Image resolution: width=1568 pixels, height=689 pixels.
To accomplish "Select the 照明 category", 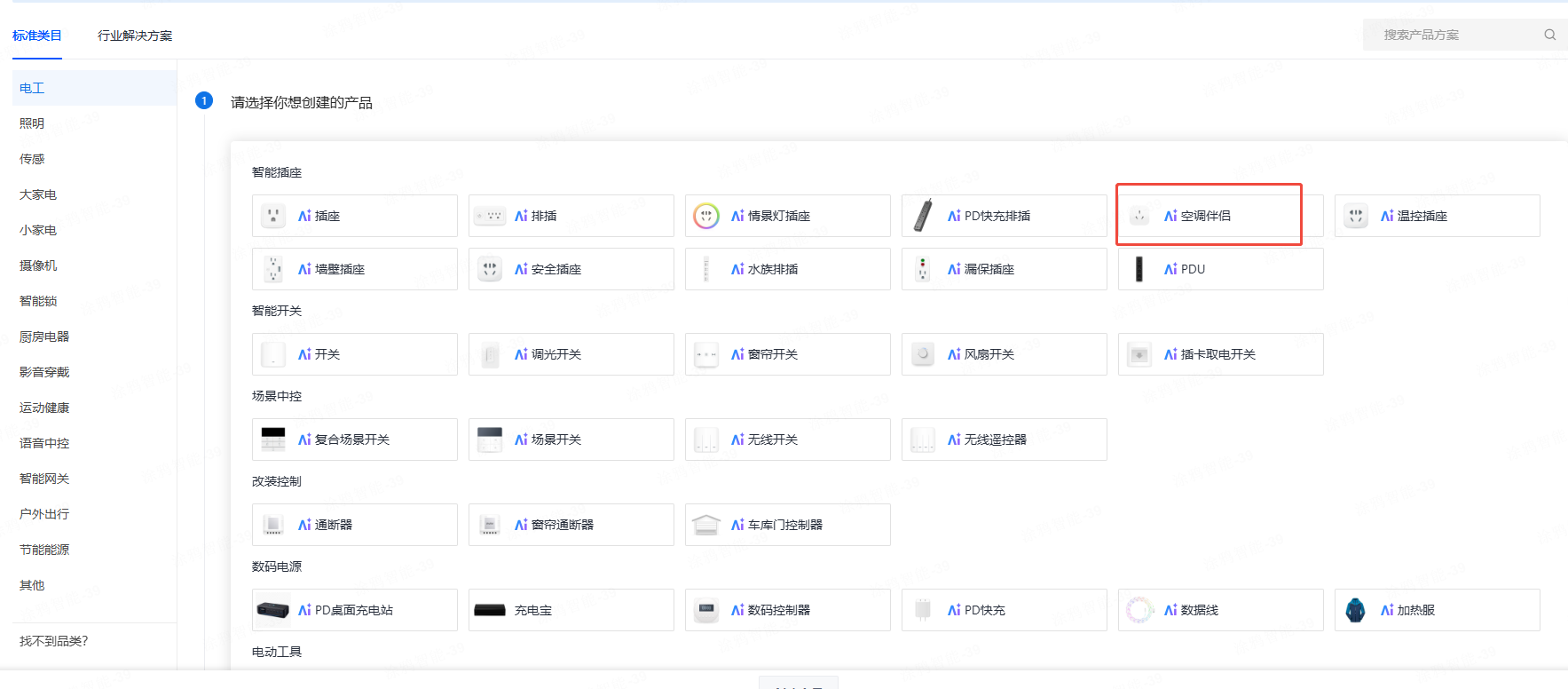I will tap(94, 123).
